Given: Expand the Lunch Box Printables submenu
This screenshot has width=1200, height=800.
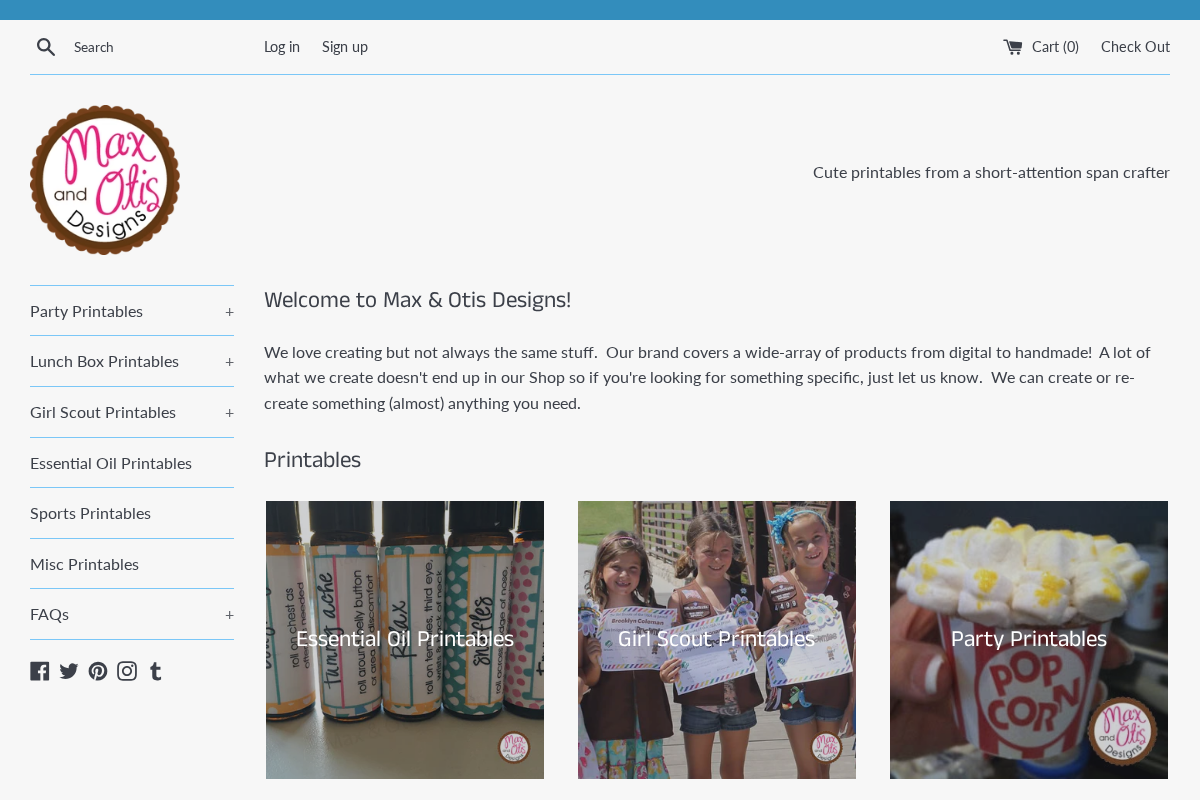Looking at the screenshot, I should click(x=228, y=361).
